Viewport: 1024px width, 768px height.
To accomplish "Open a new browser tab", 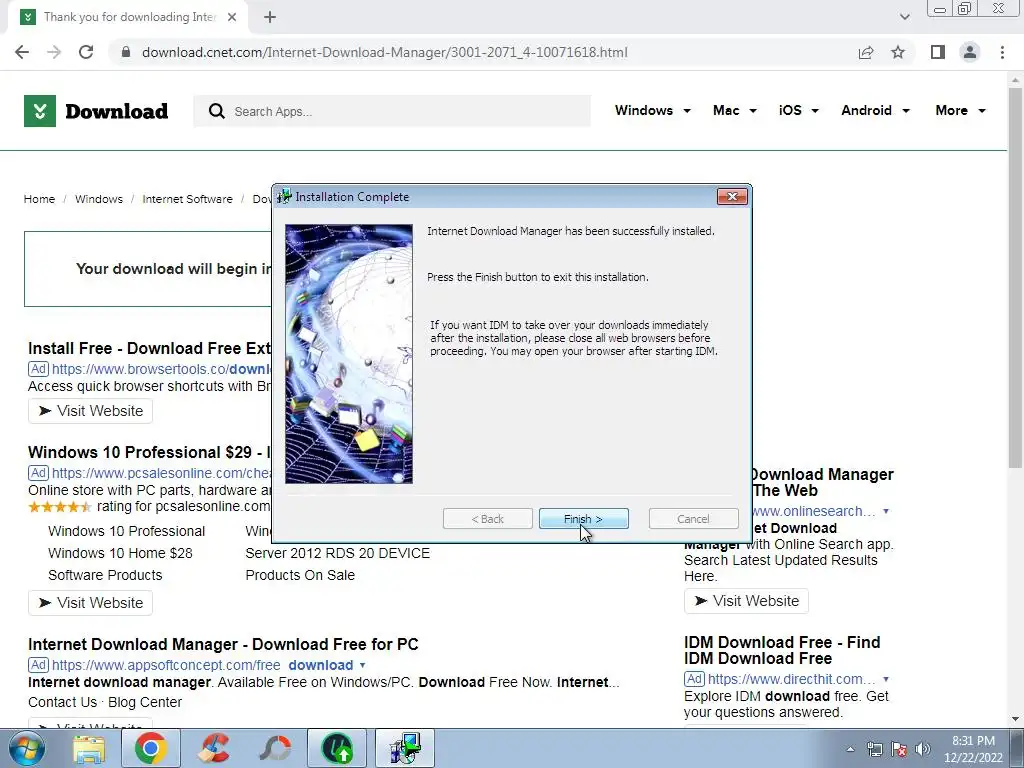I will click(x=270, y=17).
